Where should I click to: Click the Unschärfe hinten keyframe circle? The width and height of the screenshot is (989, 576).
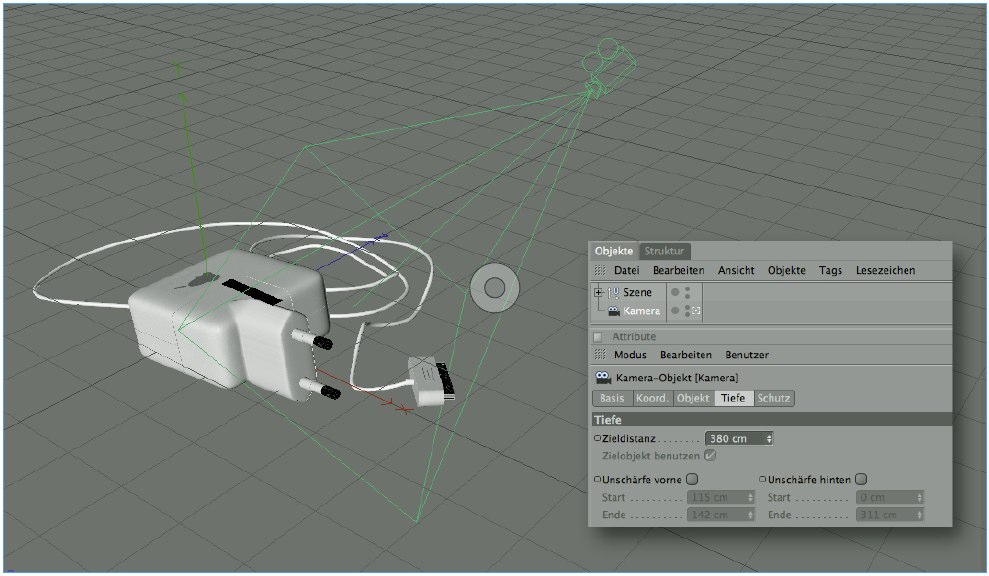(x=763, y=479)
